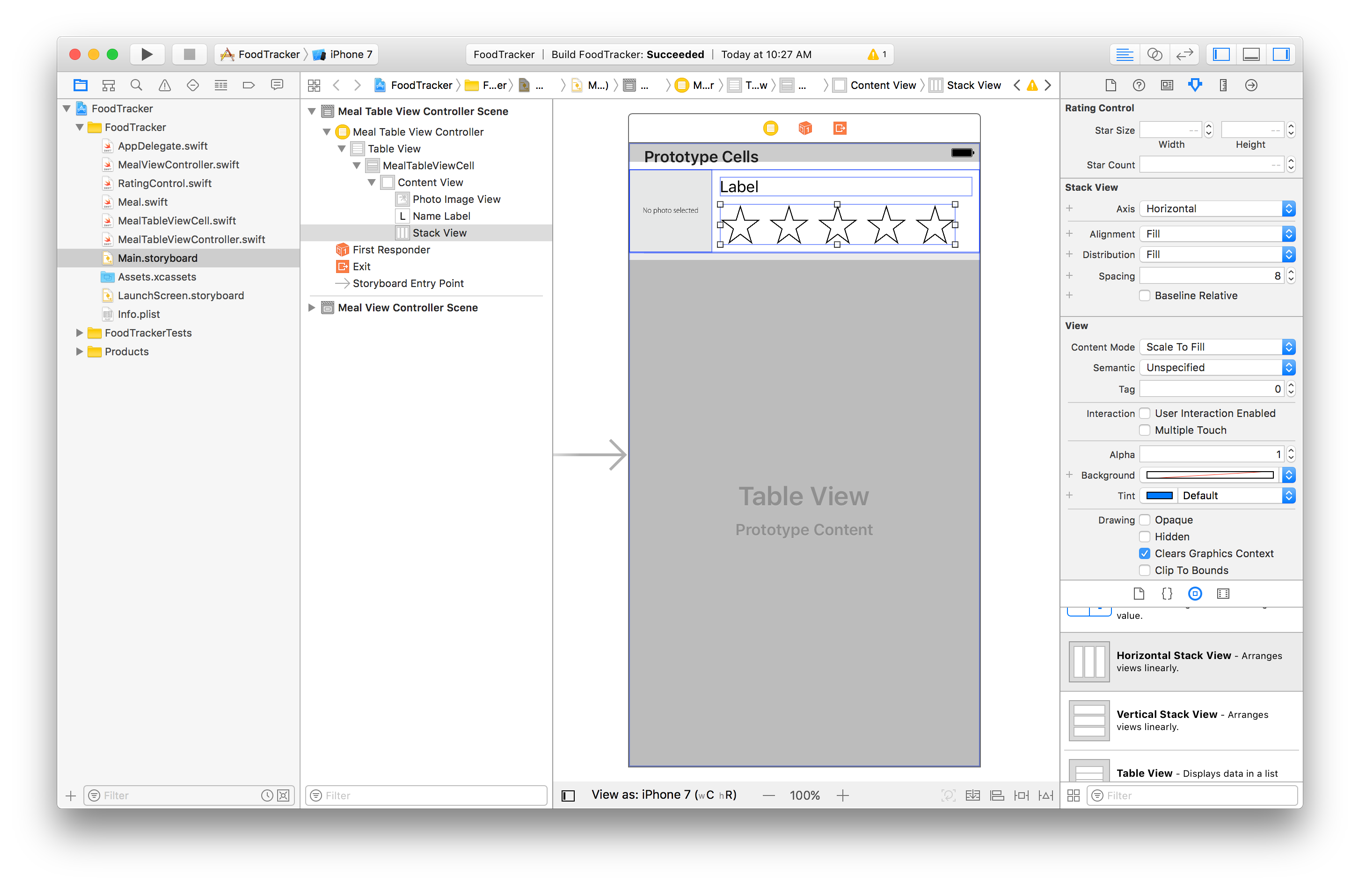Show the Code Snippet library
1360x890 pixels.
pyautogui.click(x=1167, y=594)
